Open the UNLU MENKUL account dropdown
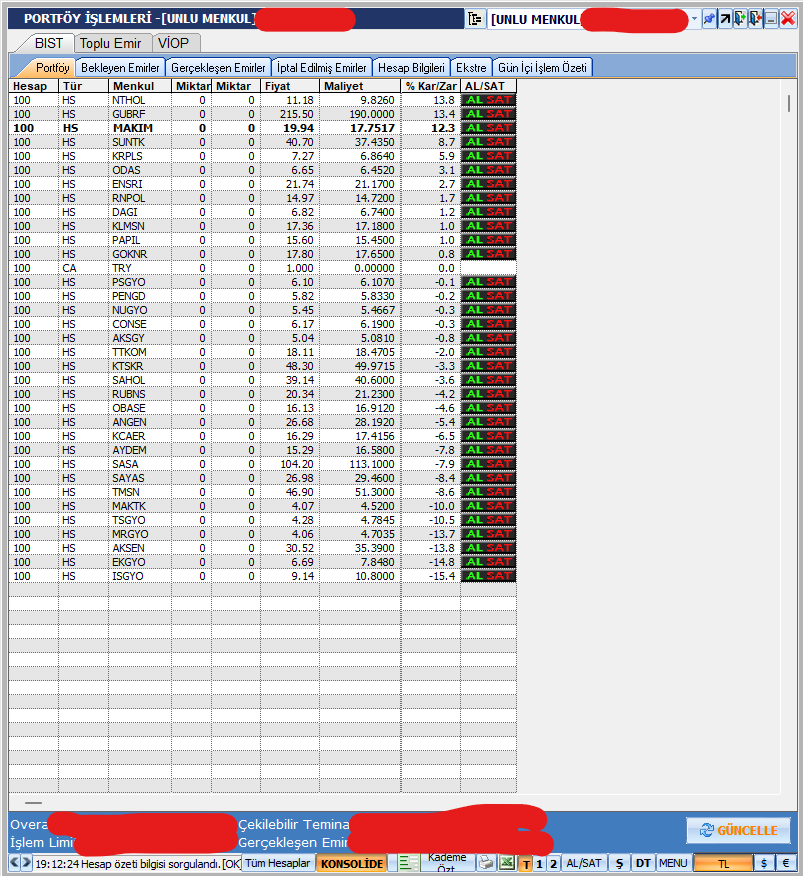Screen dimensions: 803x876 694,19
